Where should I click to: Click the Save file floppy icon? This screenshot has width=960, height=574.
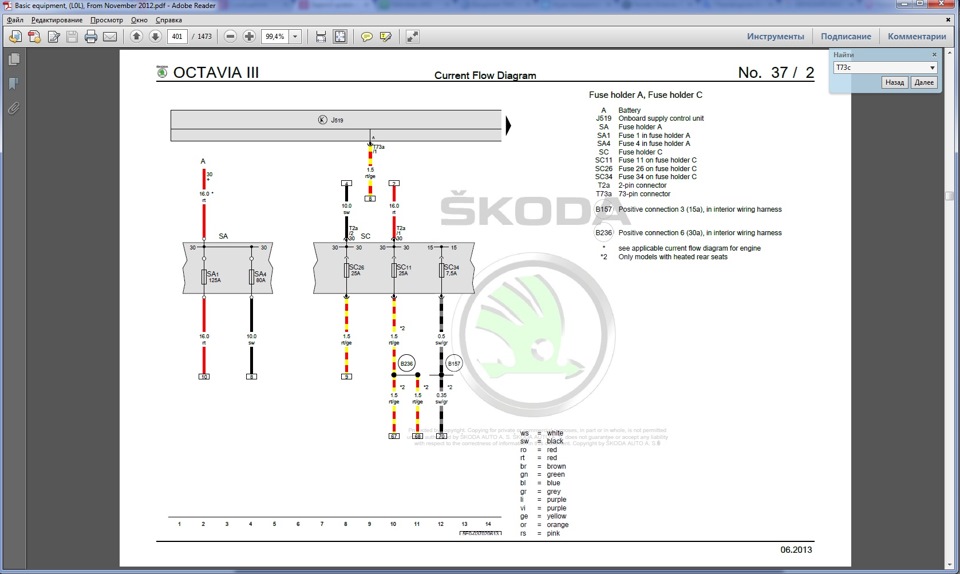click(72, 37)
